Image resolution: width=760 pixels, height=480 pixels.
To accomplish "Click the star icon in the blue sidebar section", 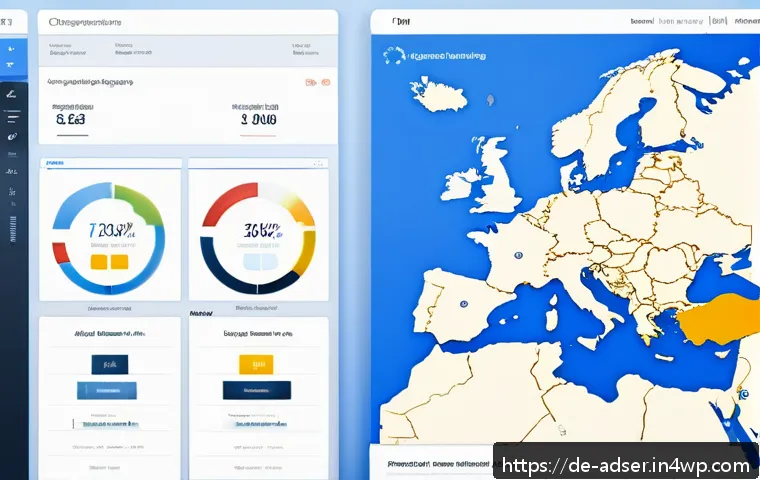I will pyautogui.click(x=11, y=49).
